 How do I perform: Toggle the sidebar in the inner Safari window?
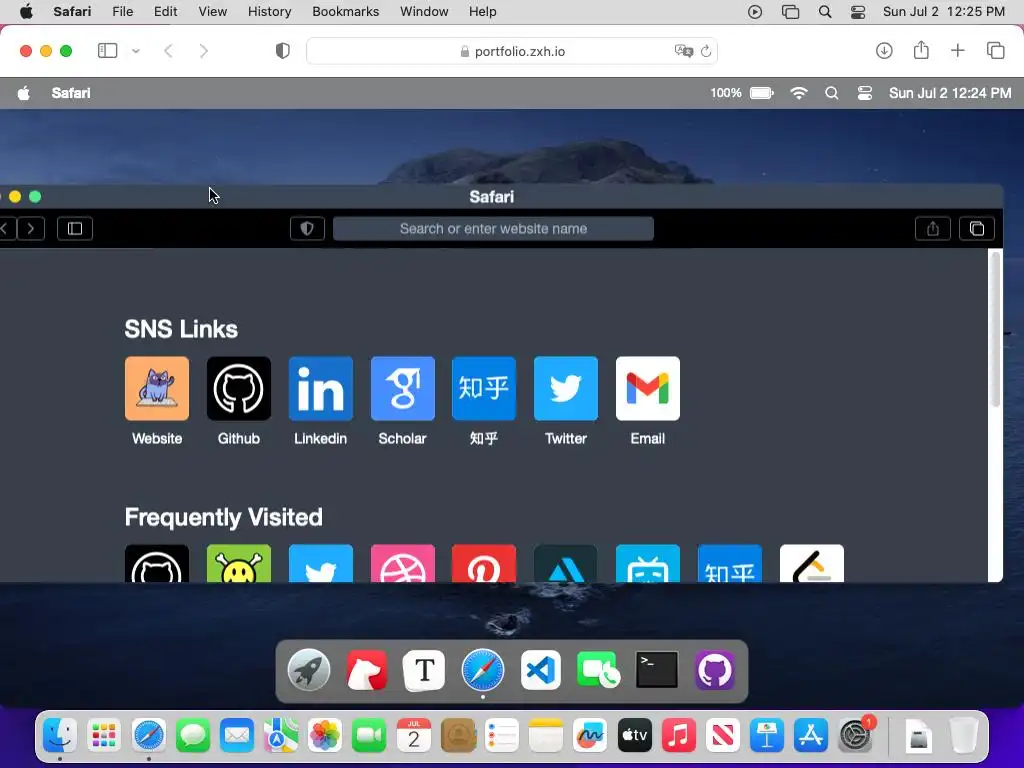(x=75, y=229)
